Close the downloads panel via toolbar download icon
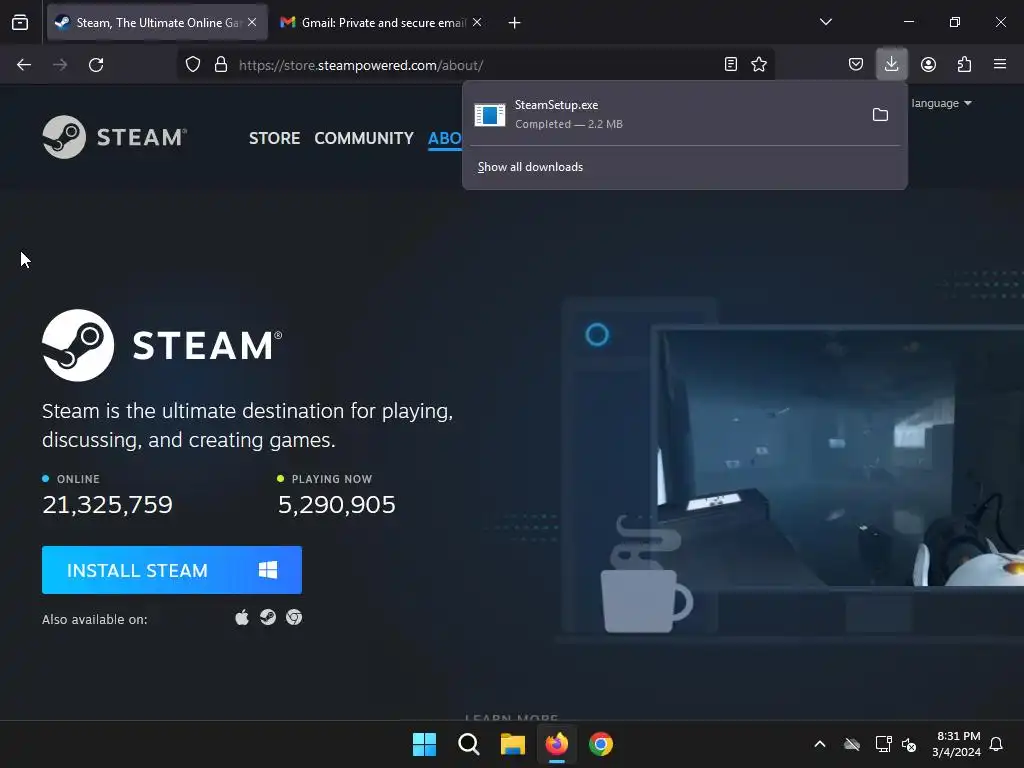 click(891, 64)
